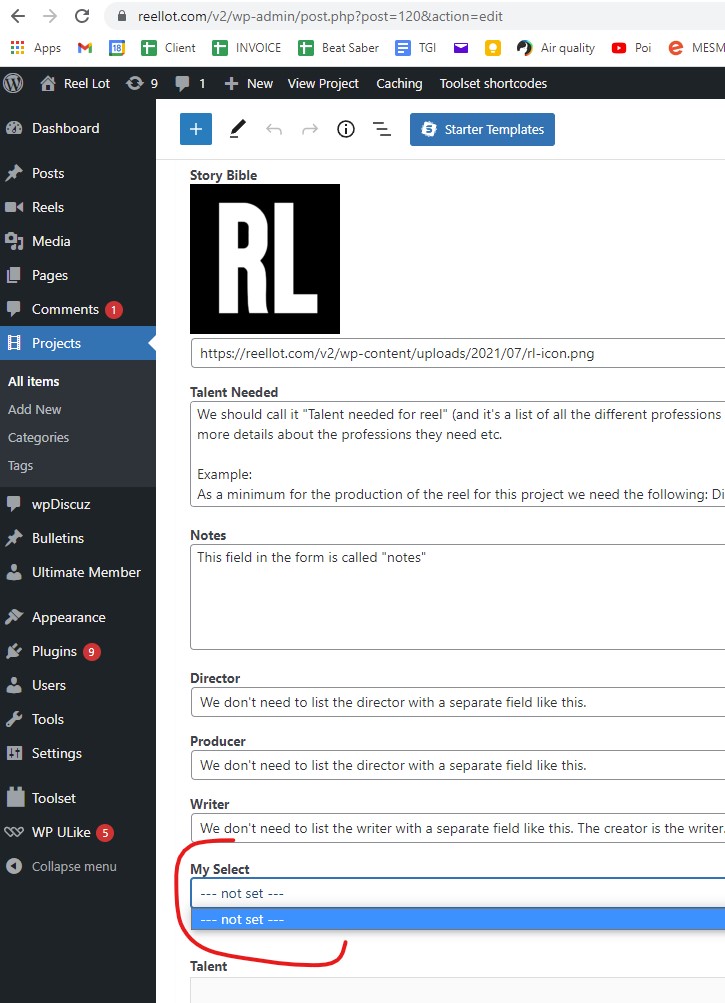Open the Beat Saber bookmark
Image resolution: width=725 pixels, height=1003 pixels.
click(339, 48)
